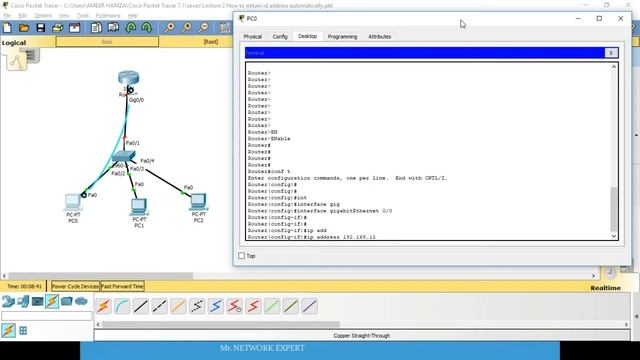Click the Undo green arrow icon
Screen dimensions: 640x360
131,28
